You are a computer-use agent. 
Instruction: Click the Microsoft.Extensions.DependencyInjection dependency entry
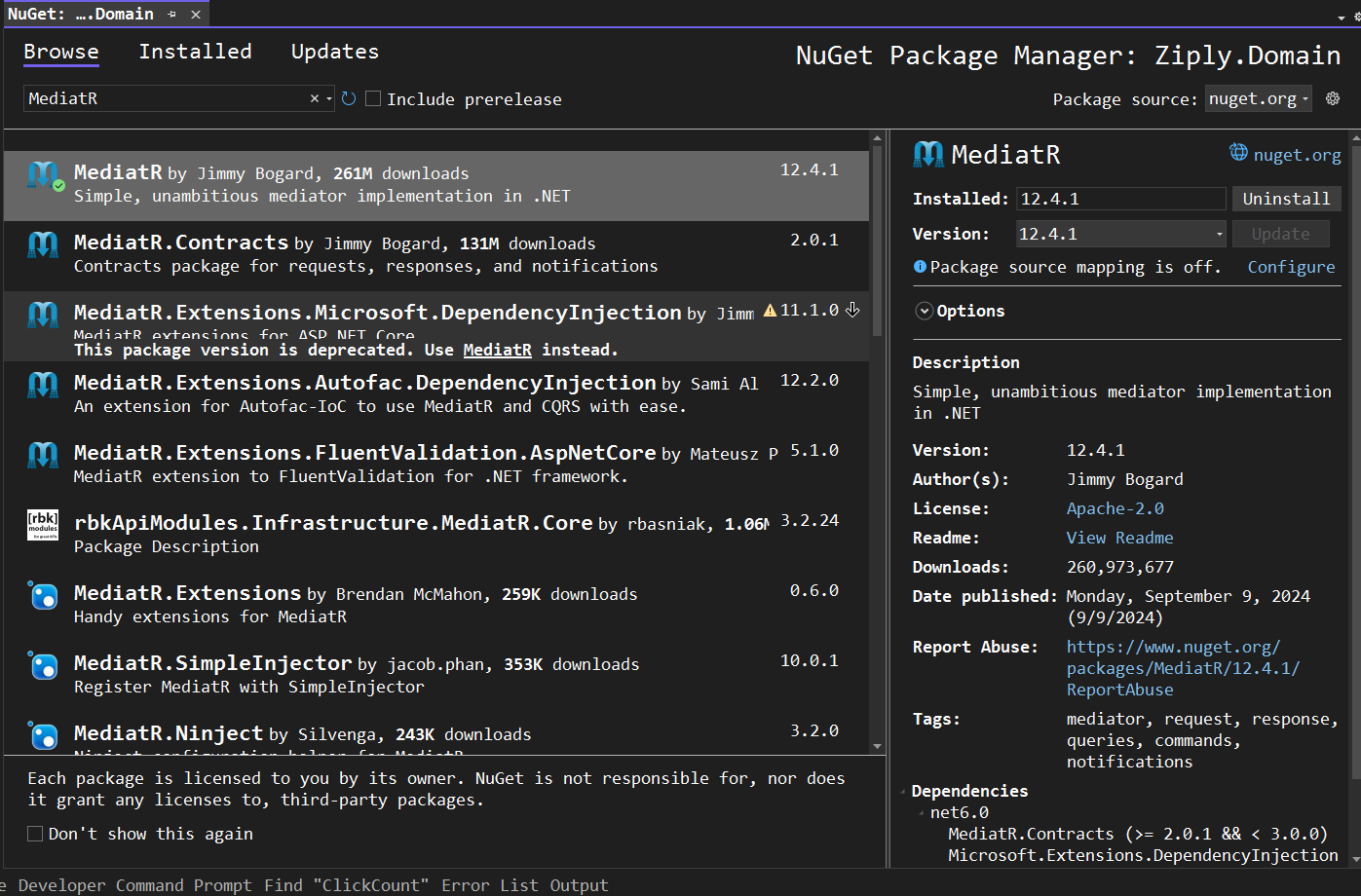point(1143,855)
